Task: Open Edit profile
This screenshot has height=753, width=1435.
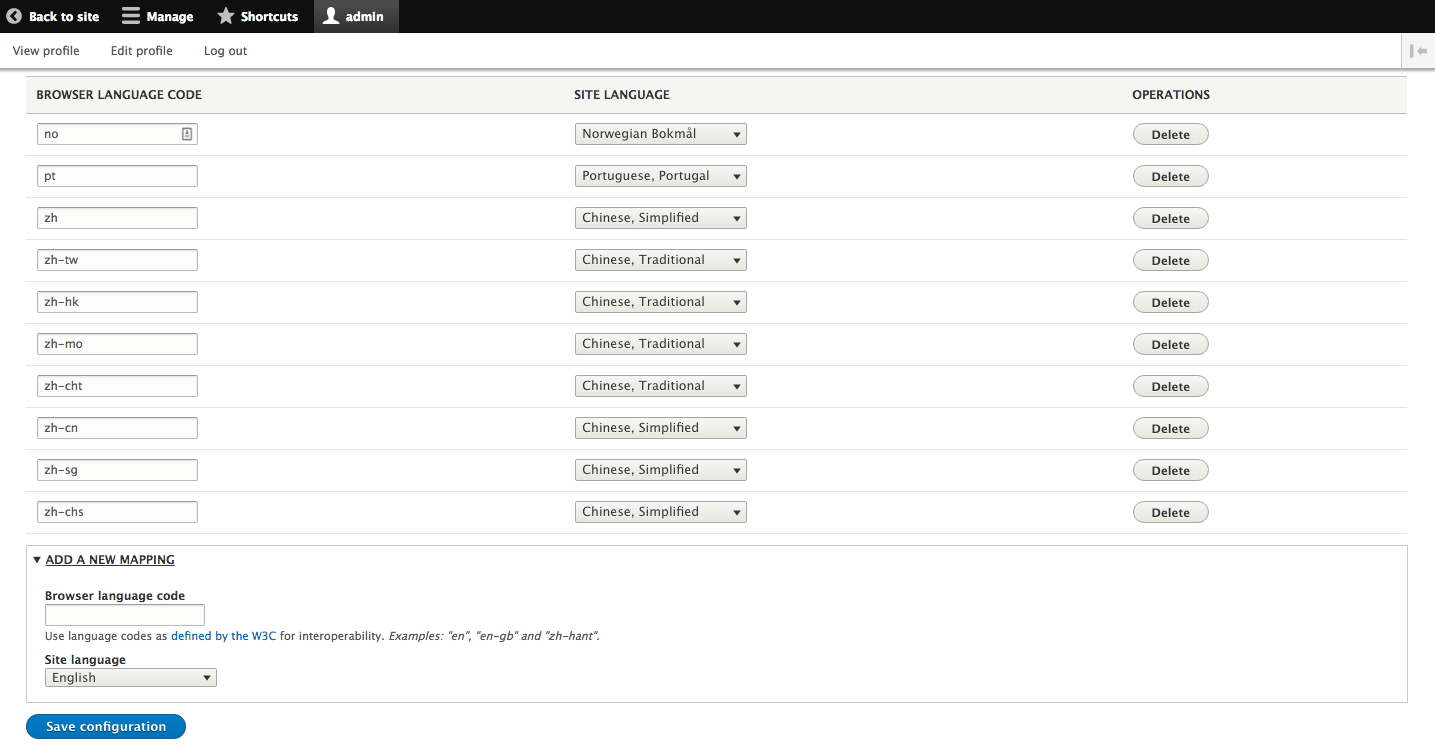Action: [141, 51]
